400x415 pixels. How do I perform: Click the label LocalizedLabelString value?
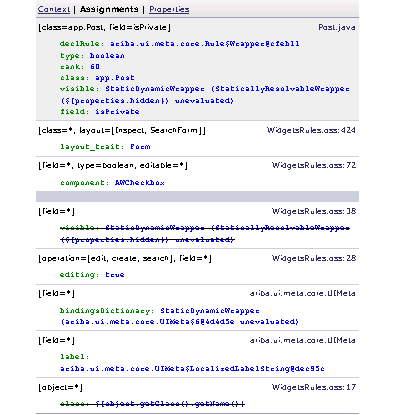(x=192, y=369)
